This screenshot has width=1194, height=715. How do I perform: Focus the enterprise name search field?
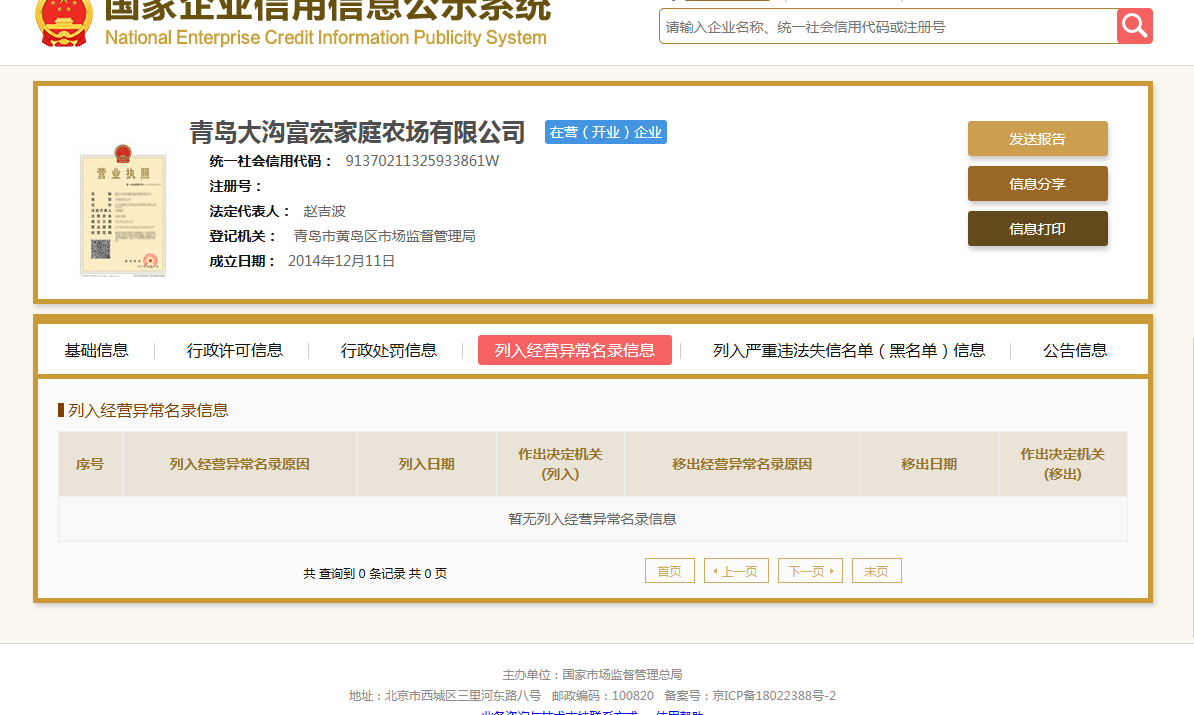pyautogui.click(x=888, y=27)
